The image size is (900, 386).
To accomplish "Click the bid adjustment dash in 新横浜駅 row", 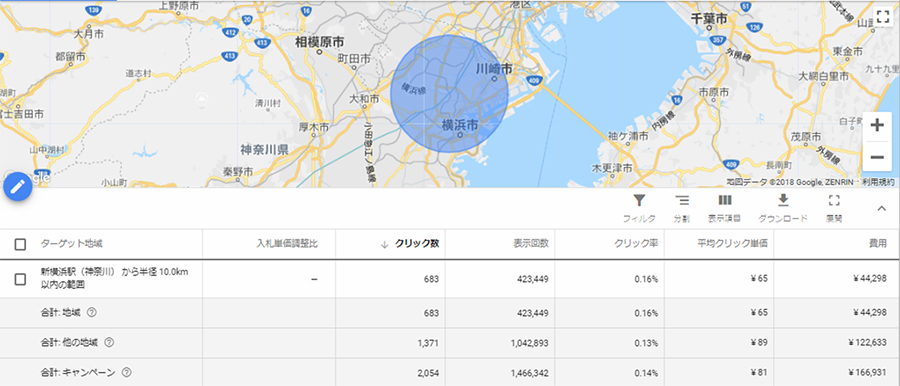I will [x=315, y=279].
